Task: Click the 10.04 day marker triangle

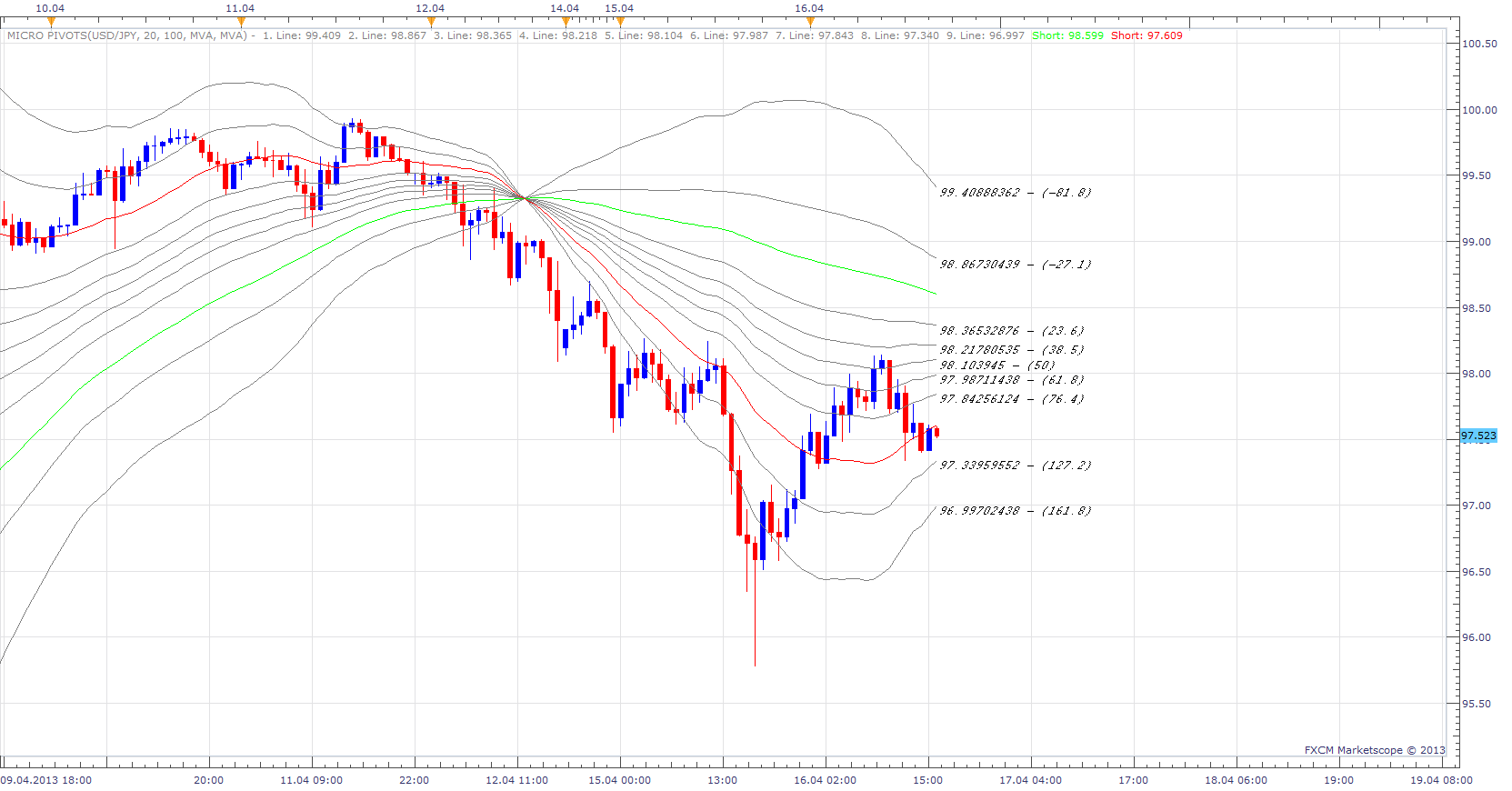Action: 50,22
